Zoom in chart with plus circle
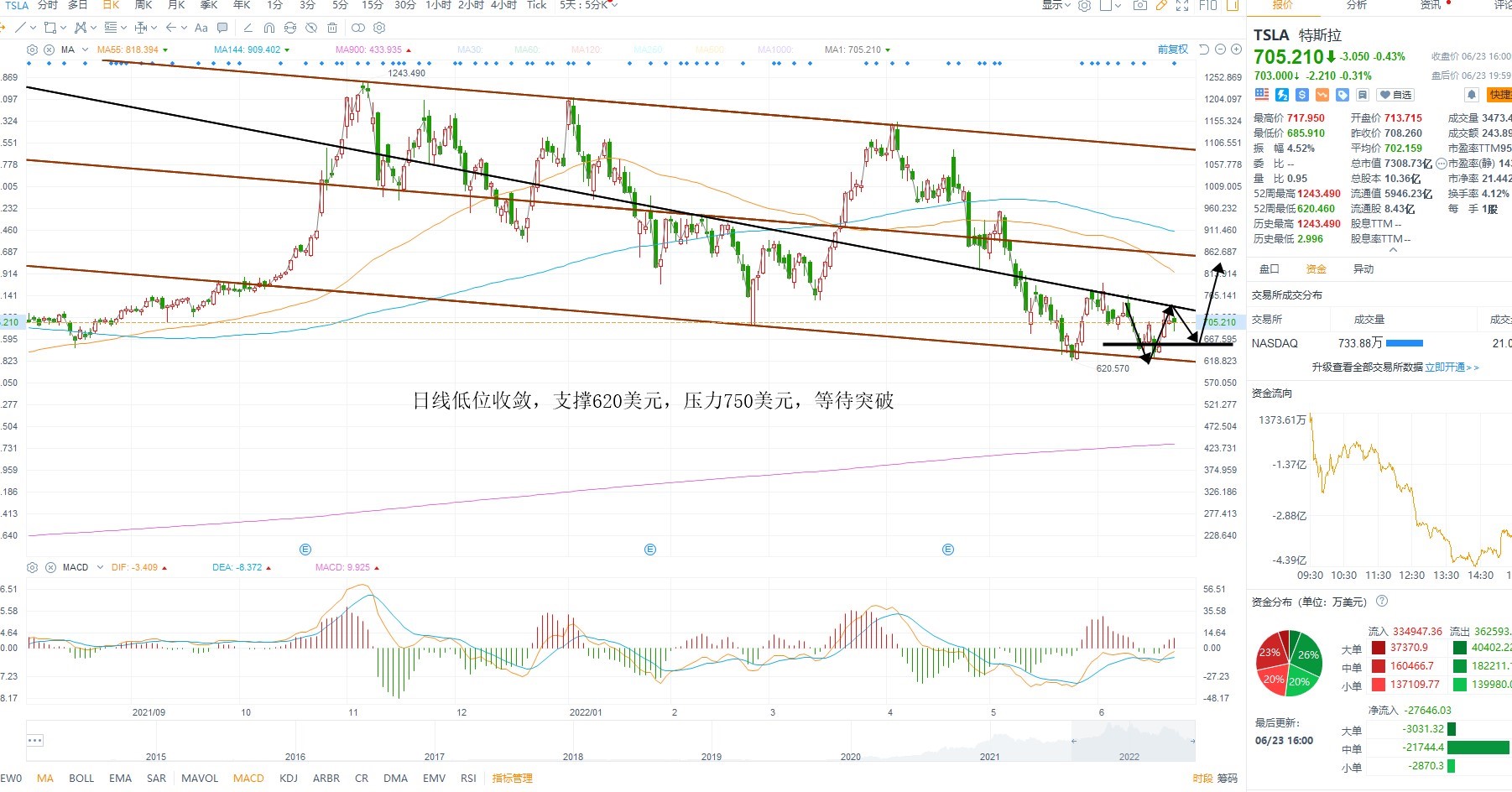Viewport: 1512px width, 792px height. coord(1236,49)
